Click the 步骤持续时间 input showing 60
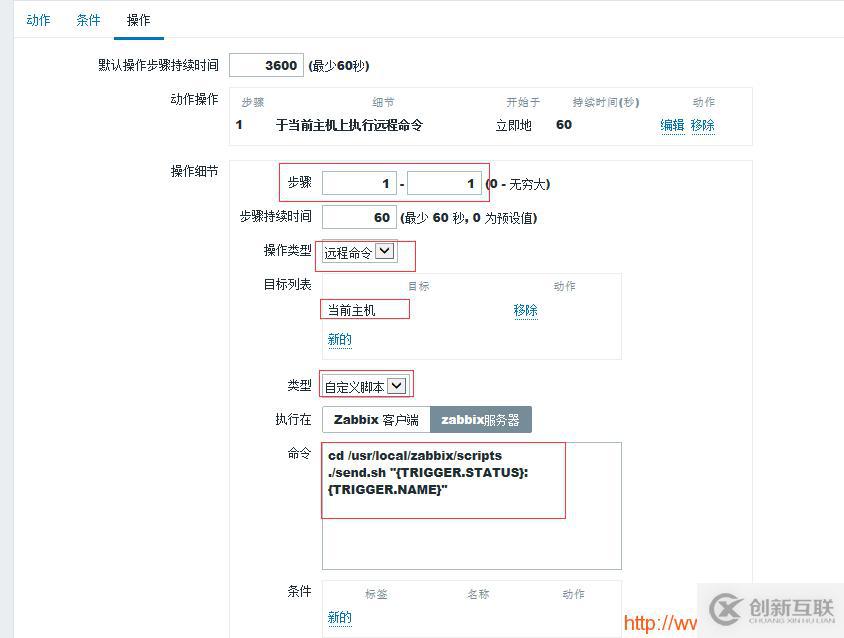 click(359, 217)
